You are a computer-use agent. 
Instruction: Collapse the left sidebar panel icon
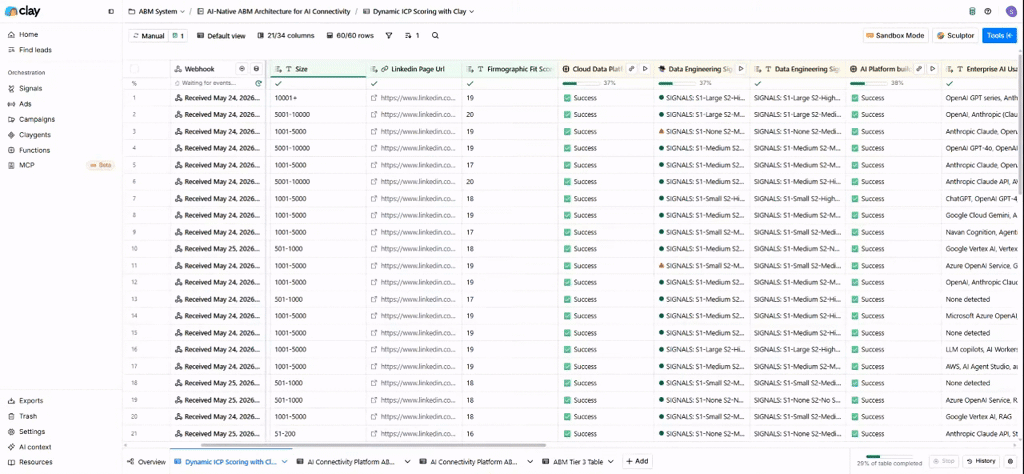(111, 11)
